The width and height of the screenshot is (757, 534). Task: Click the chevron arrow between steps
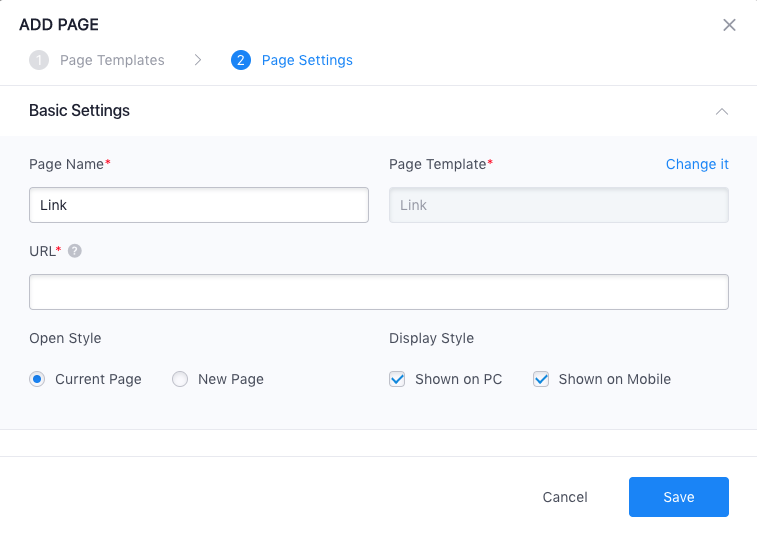pos(197,60)
